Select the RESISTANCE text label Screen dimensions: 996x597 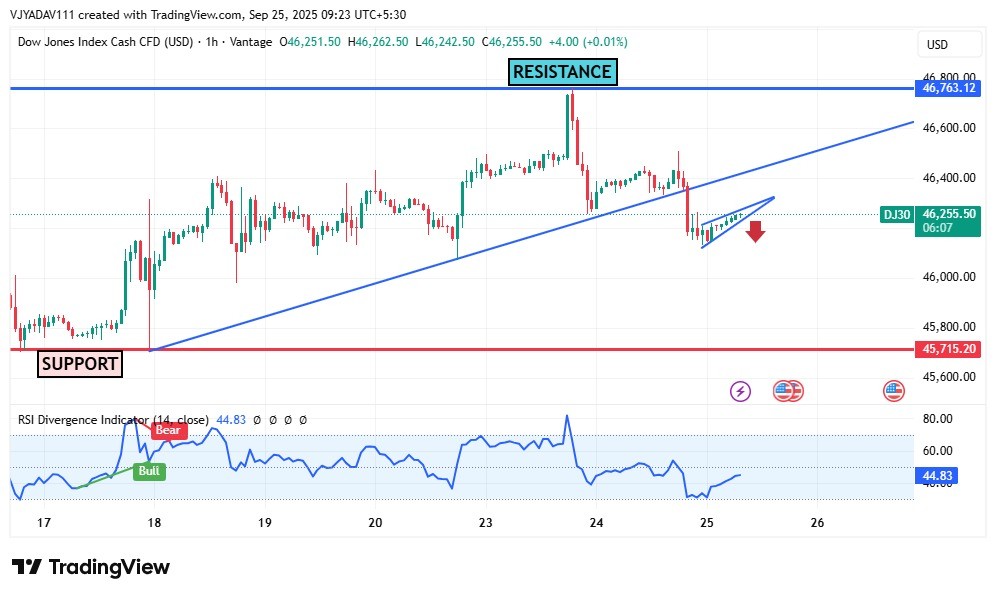click(x=561, y=72)
